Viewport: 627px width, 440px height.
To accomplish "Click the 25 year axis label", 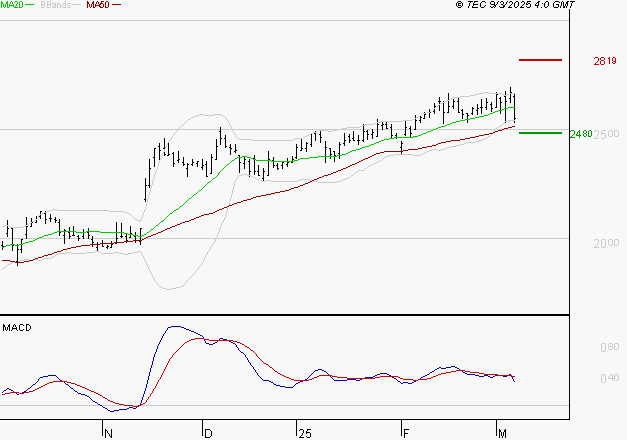I will click(305, 434).
